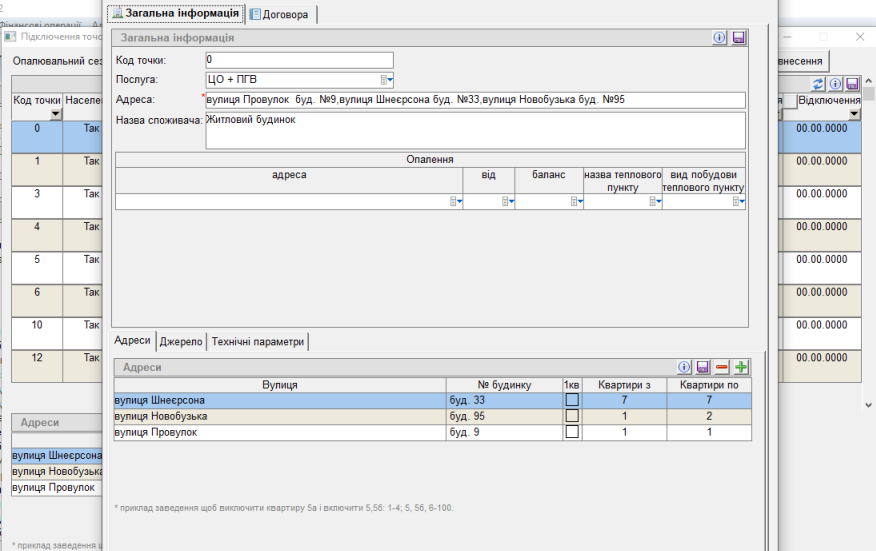Click refresh arrows icon in background grid

pos(818,84)
